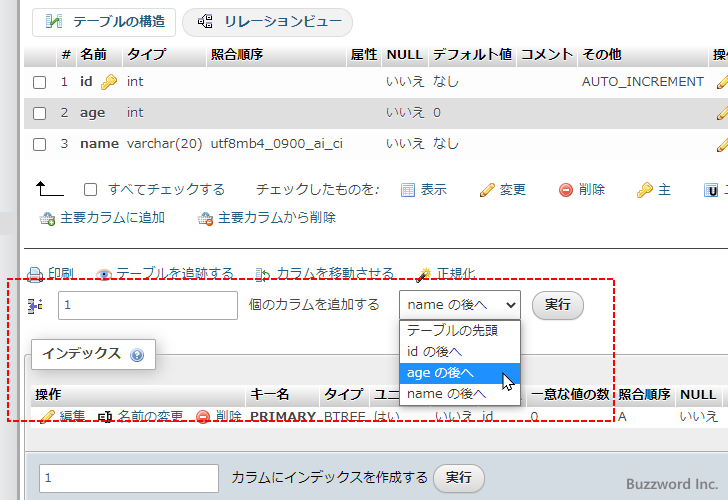Click the Move columns (カラムを移動させる) icon
728x500 pixels.
263,274
